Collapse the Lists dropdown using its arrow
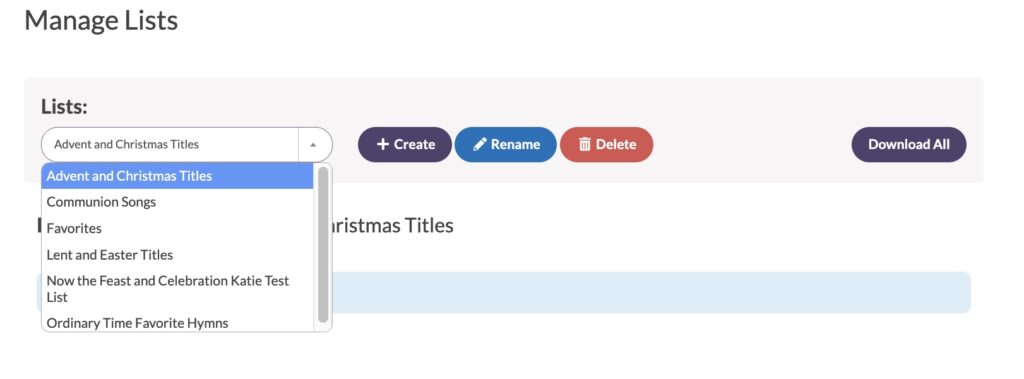 pos(313,144)
